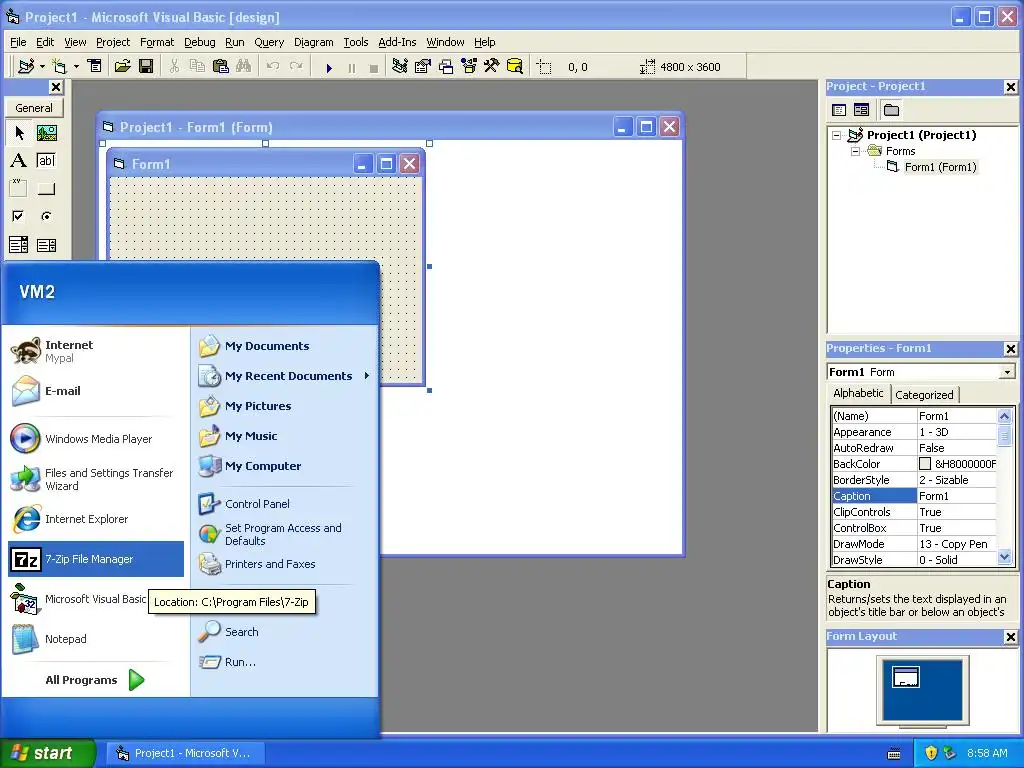Click the Properties Window toolbar icon
Viewport: 1024px width, 768px height.
click(423, 66)
